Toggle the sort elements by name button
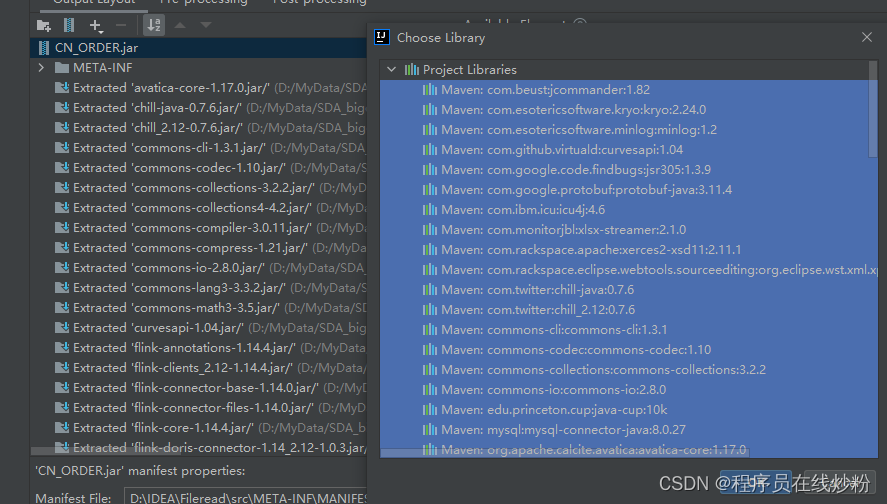This screenshot has height=504, width=887. (x=154, y=25)
